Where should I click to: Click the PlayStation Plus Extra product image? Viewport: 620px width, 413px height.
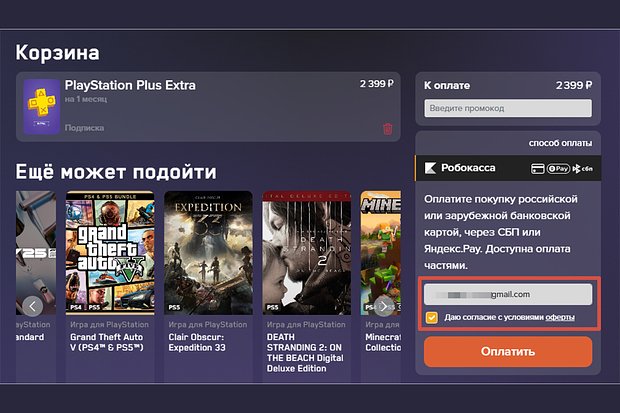pos(42,107)
